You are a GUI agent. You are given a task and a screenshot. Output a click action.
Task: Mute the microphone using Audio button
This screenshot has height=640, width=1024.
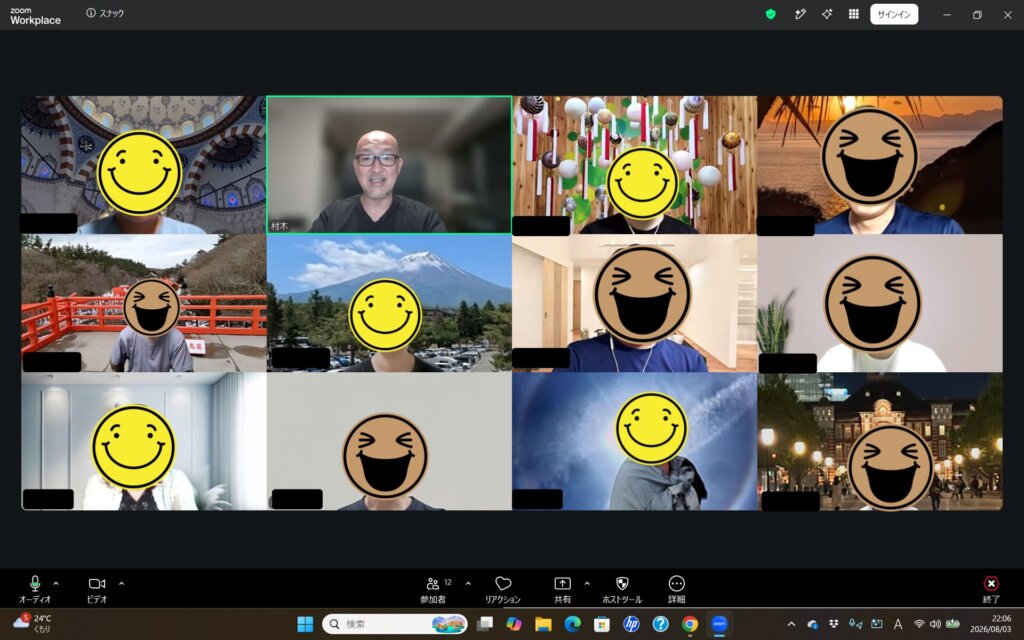click(35, 589)
